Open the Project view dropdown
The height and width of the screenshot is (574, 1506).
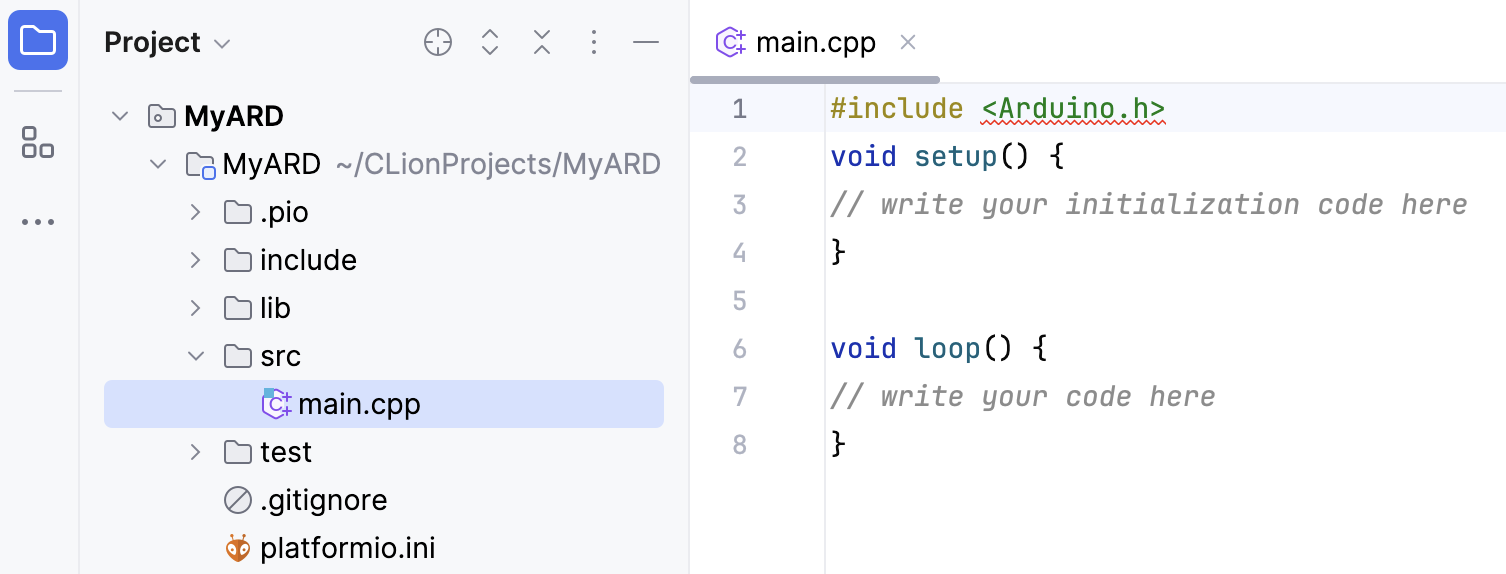click(167, 42)
